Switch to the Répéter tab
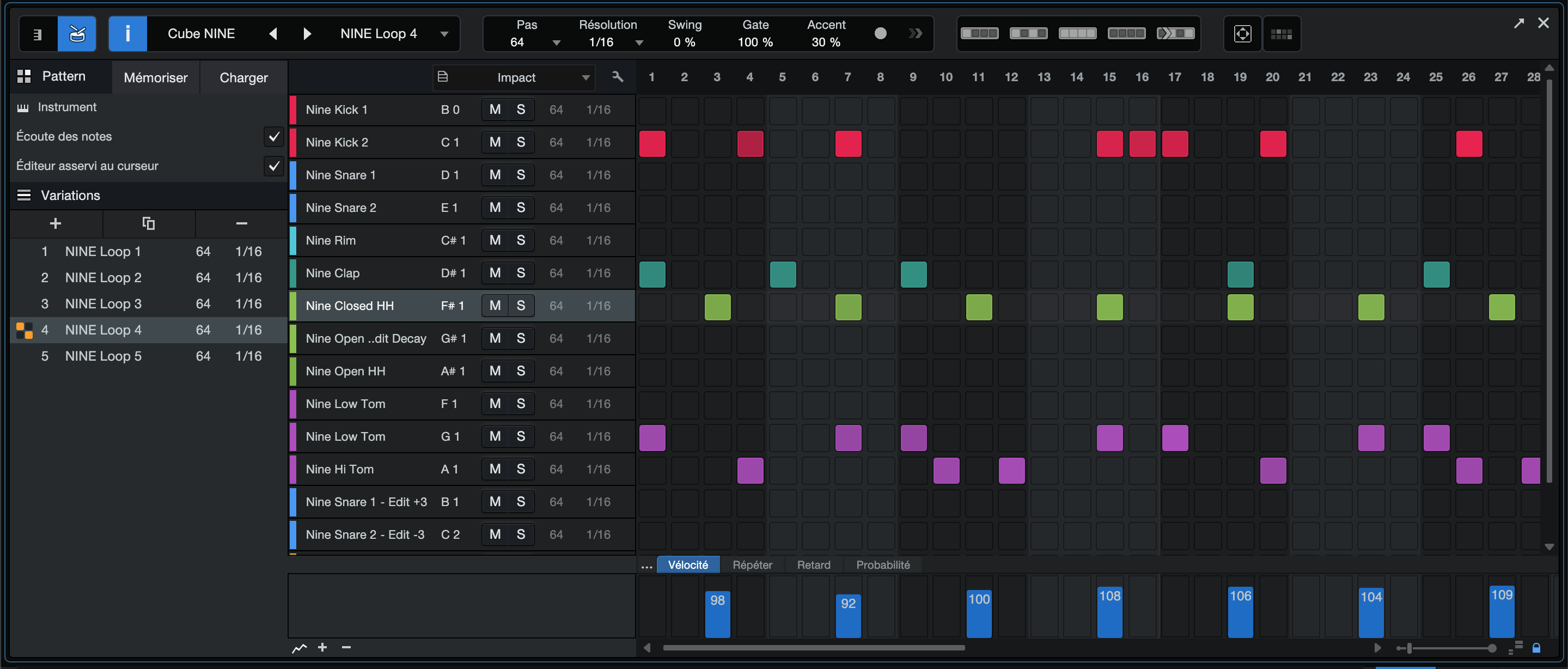 click(x=752, y=565)
